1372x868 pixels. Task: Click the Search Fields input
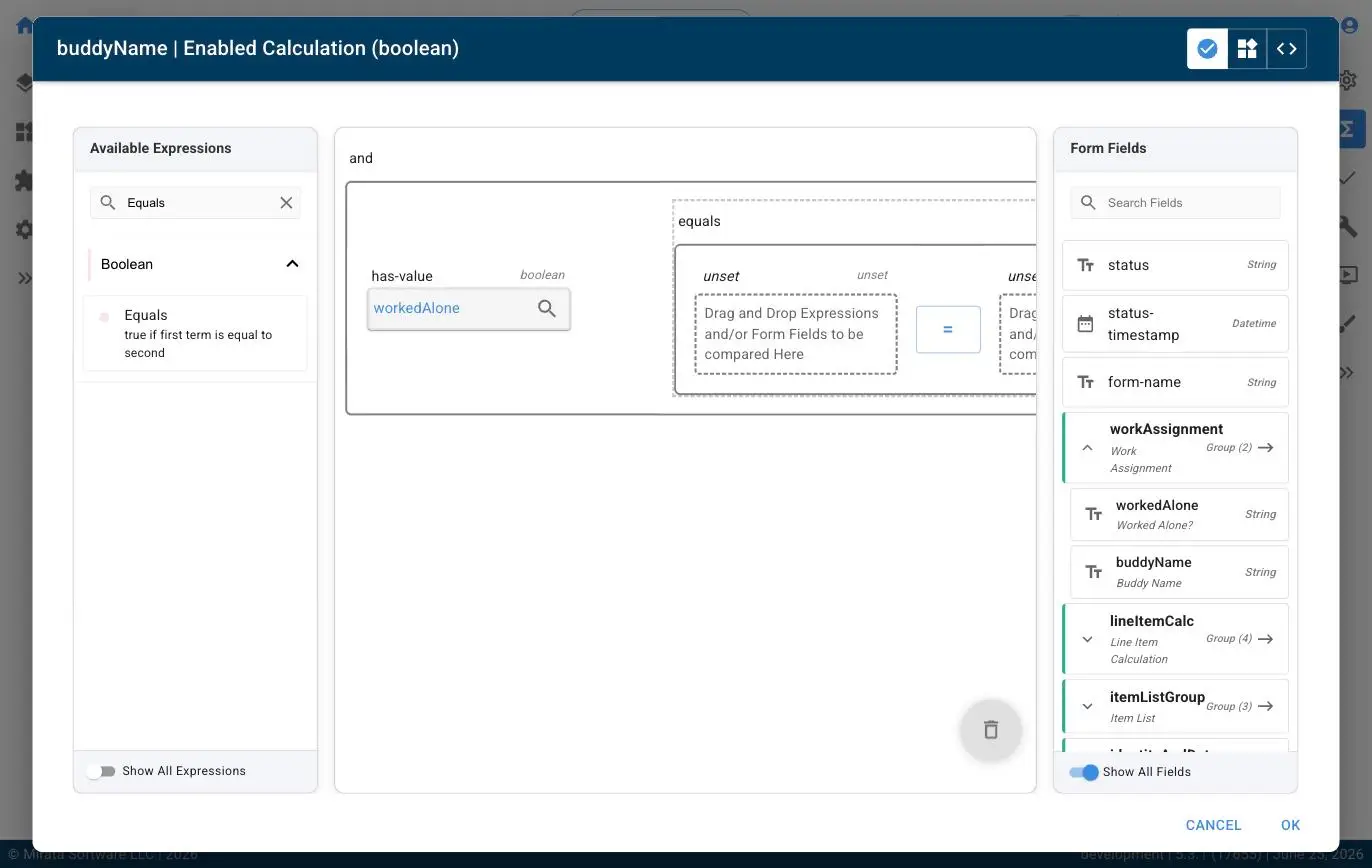(x=1175, y=202)
